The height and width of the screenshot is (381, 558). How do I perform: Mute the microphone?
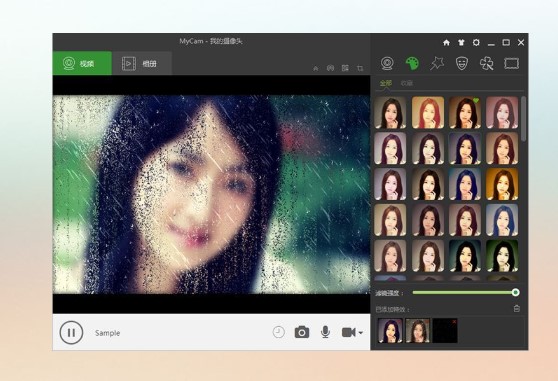point(325,332)
